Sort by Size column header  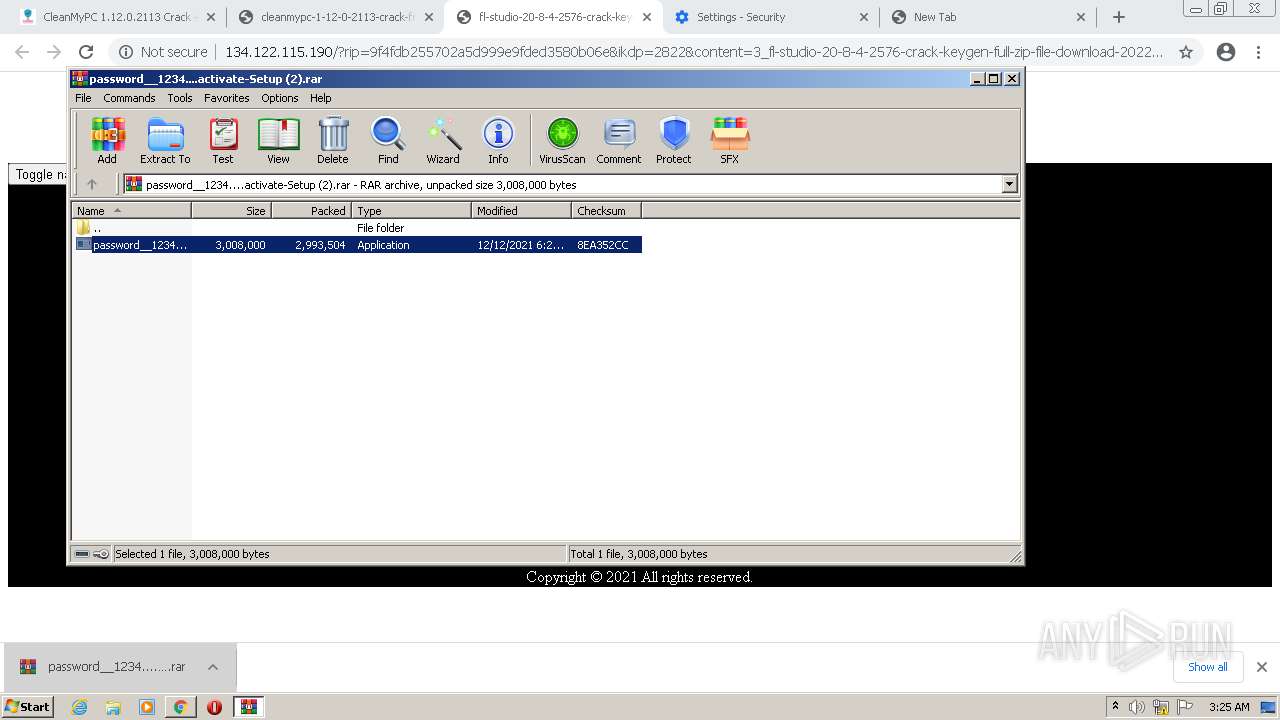pos(231,211)
